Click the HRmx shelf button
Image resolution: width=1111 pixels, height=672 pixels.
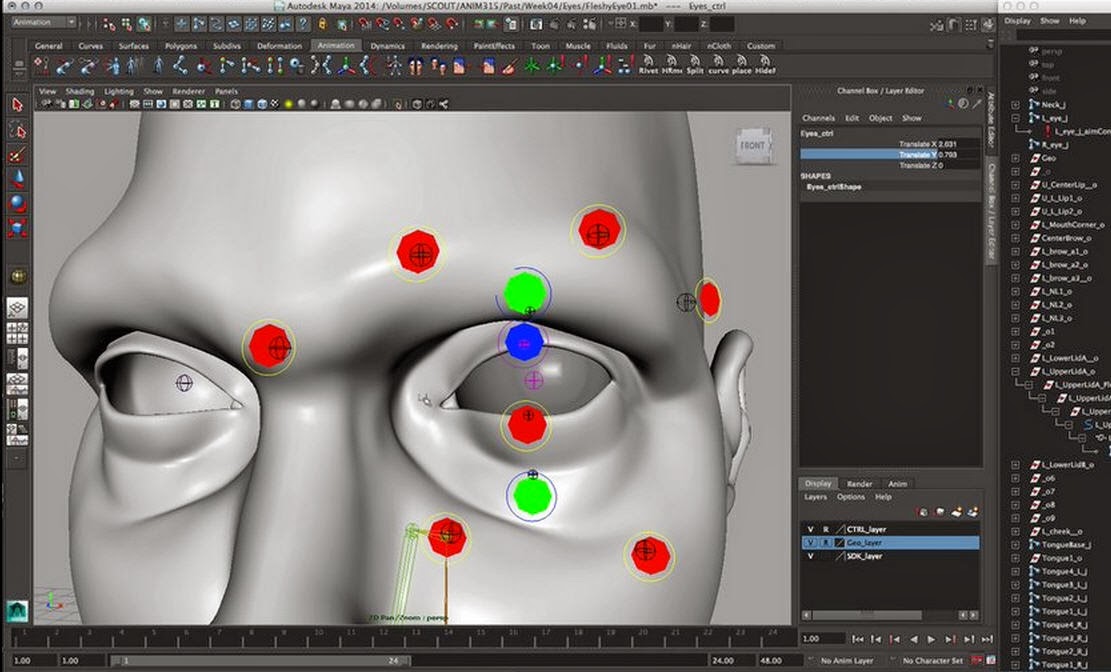[x=672, y=66]
